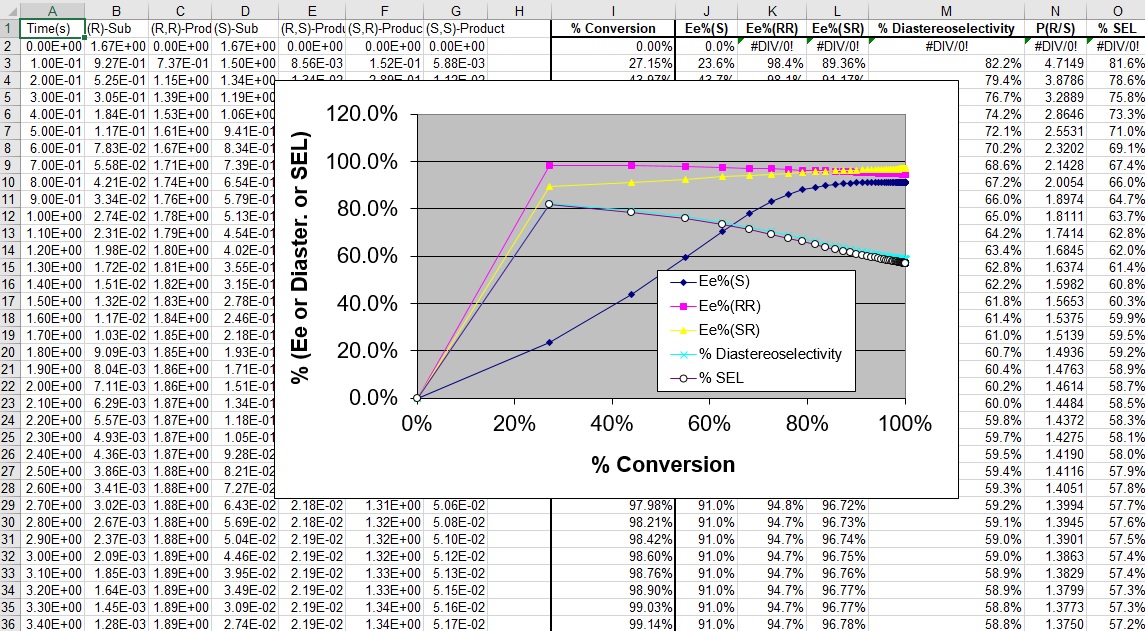The width and height of the screenshot is (1145, 631).
Task: Click the 9.27E-01 cell in column B
Action: (x=117, y=63)
